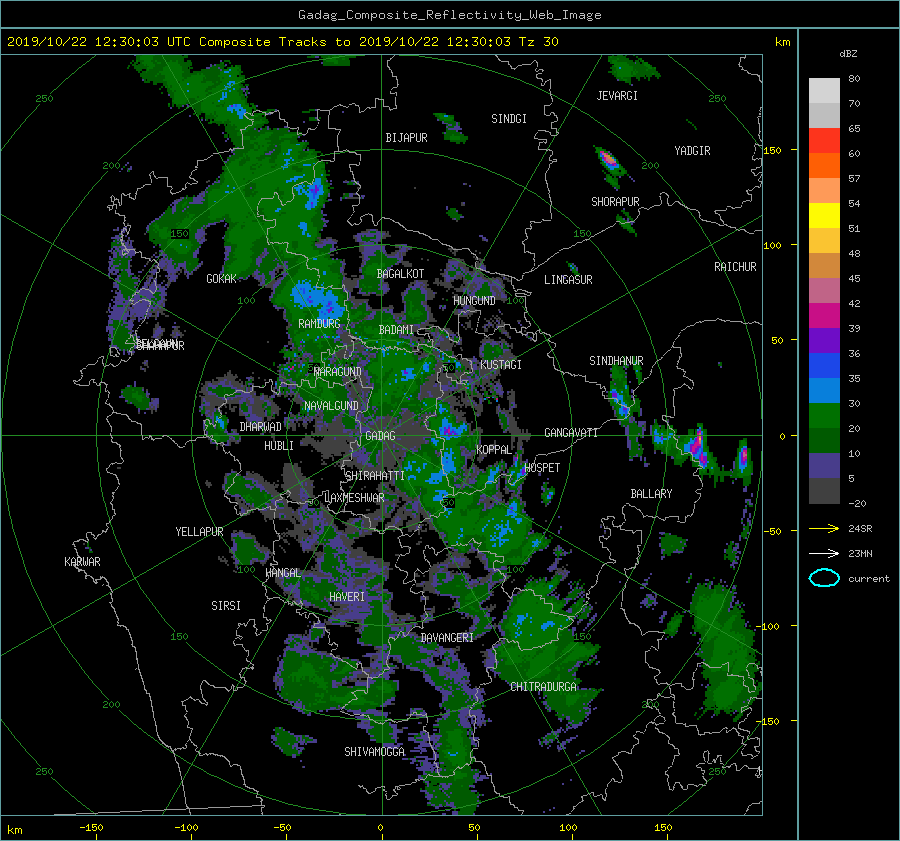Screen dimensions: 900x841
Task: Click the BAGALKOT city label
Action: pos(400,274)
